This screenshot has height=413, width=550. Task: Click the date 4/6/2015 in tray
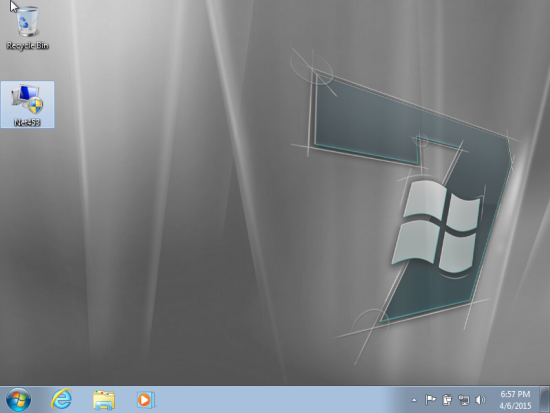[515, 406]
